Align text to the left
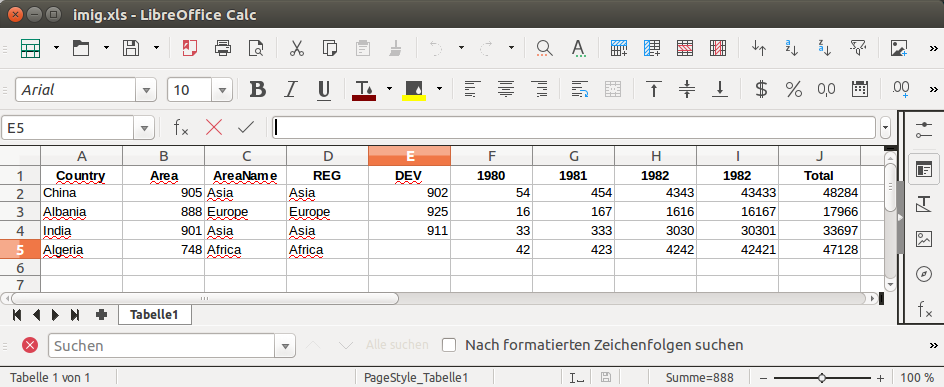Viewport: 944px width, 387px height. coord(473,90)
